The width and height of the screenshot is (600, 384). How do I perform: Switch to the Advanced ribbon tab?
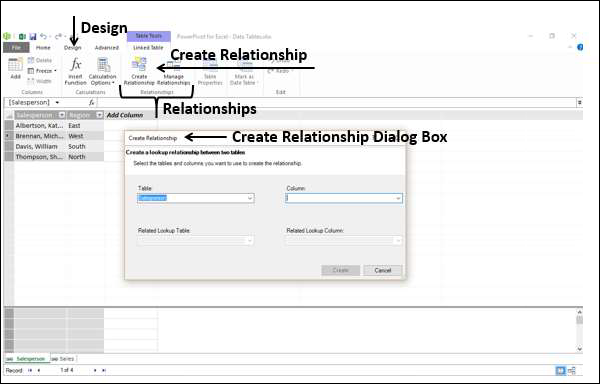coord(107,47)
